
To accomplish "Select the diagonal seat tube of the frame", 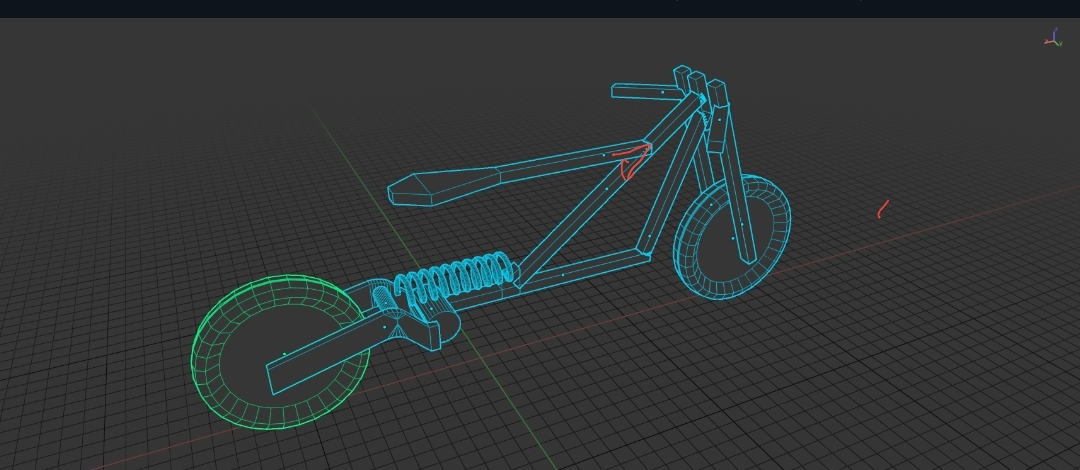I will 606,189.
